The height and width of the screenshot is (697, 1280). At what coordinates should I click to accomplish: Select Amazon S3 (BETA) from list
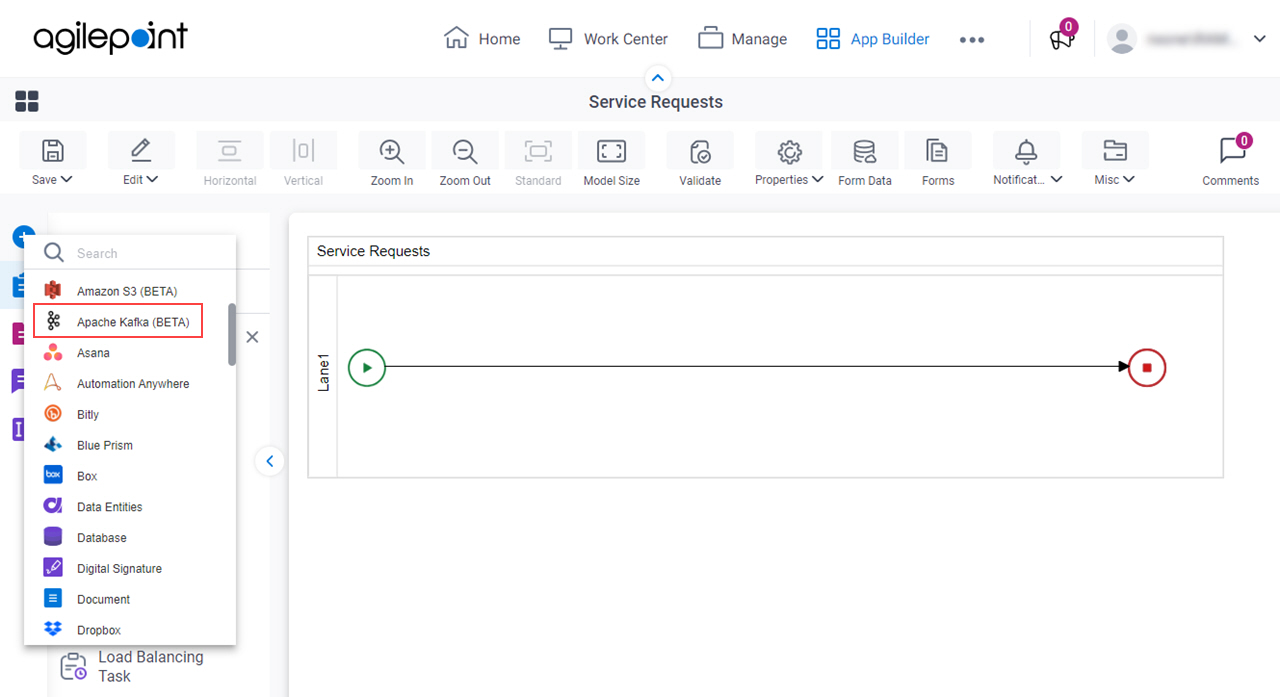click(126, 291)
